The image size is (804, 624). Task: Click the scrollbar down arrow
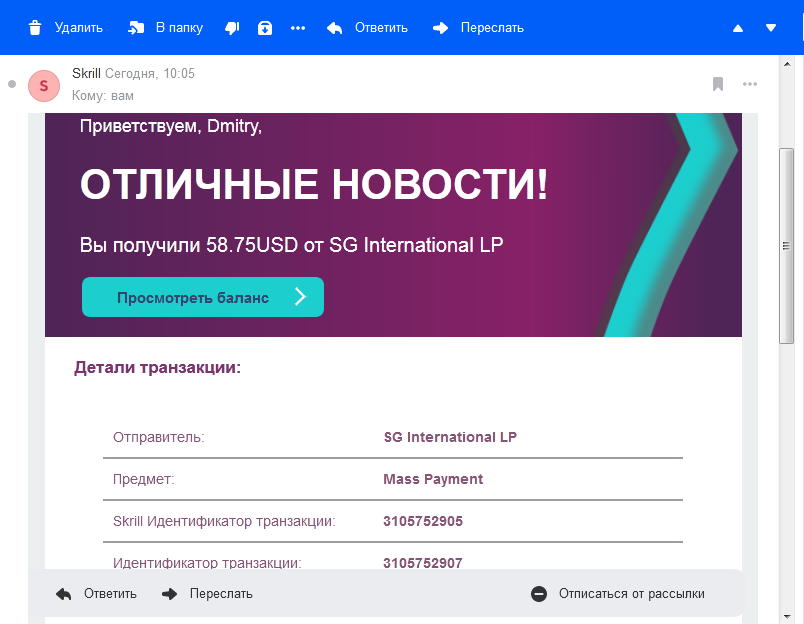(787, 616)
